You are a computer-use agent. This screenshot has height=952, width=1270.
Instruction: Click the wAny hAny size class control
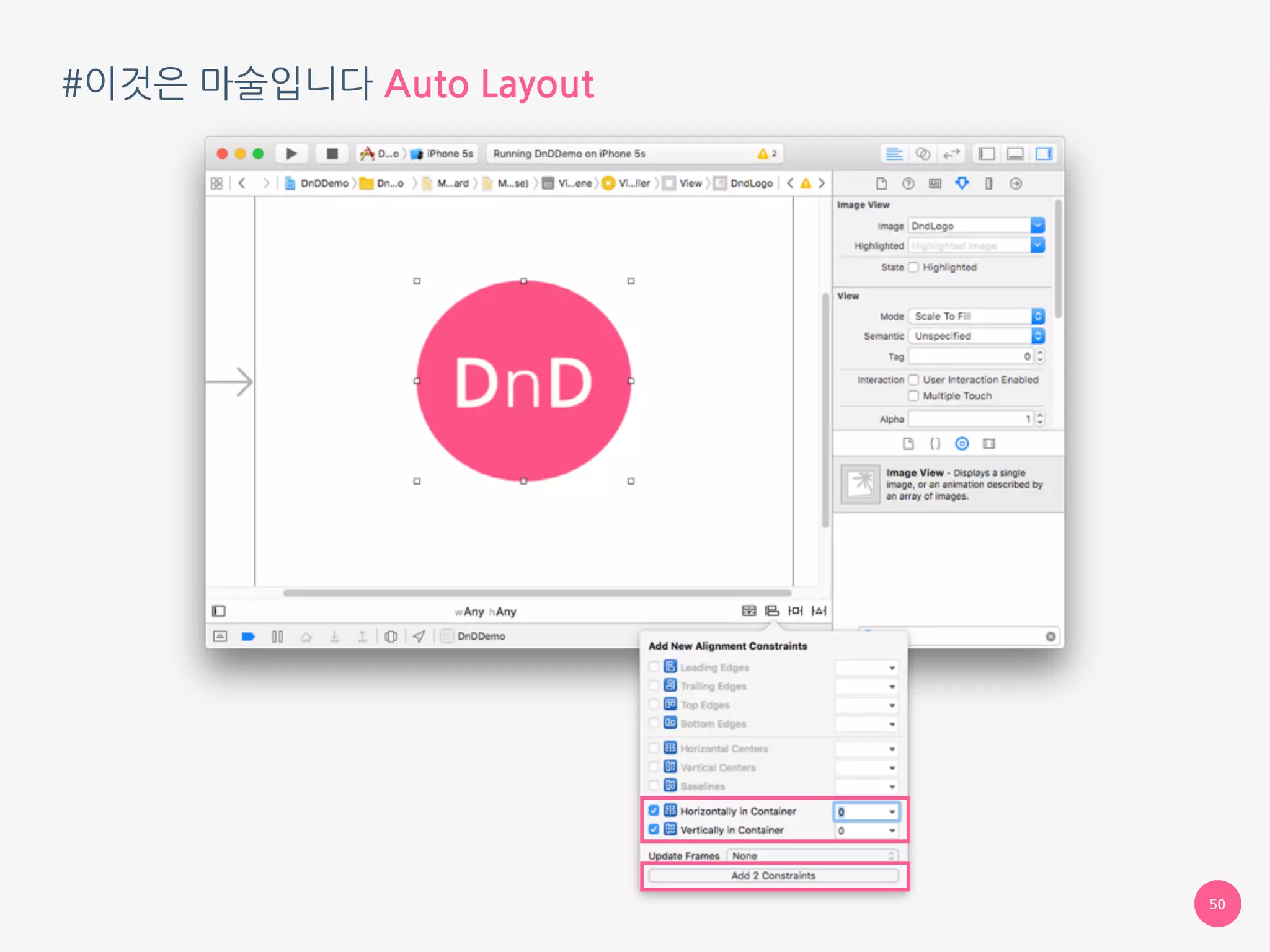(486, 612)
